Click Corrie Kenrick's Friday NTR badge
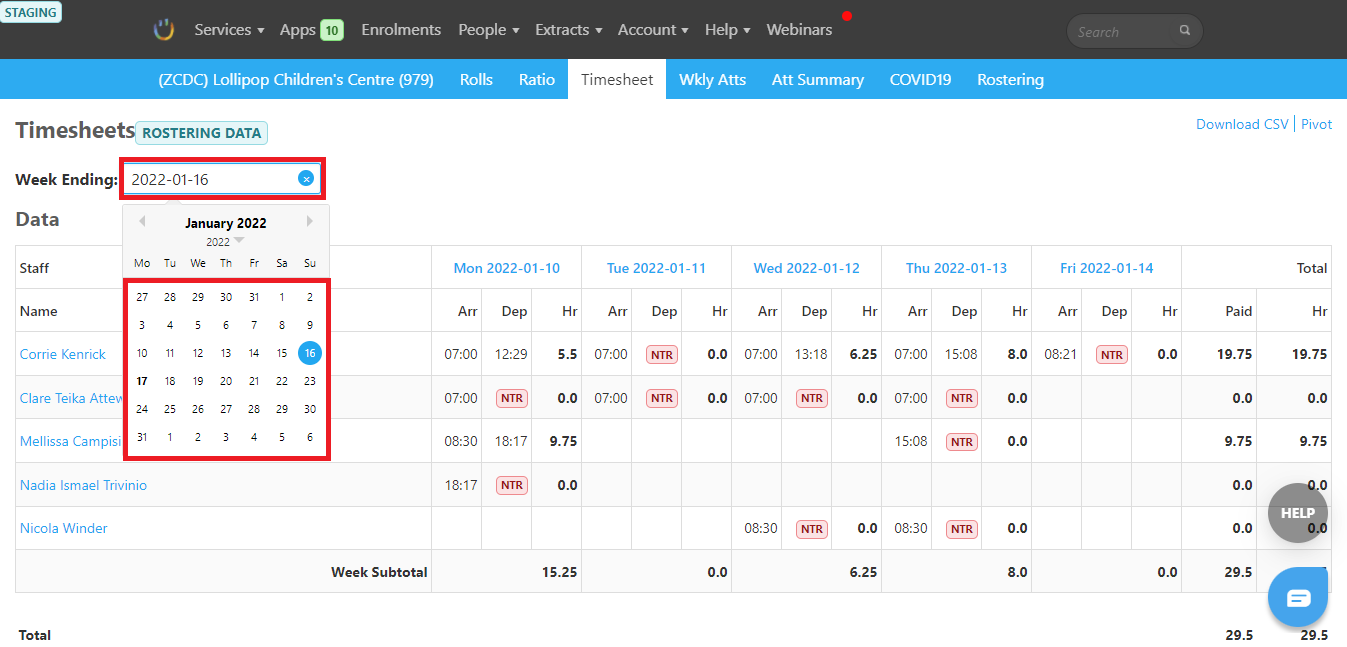 point(1111,354)
